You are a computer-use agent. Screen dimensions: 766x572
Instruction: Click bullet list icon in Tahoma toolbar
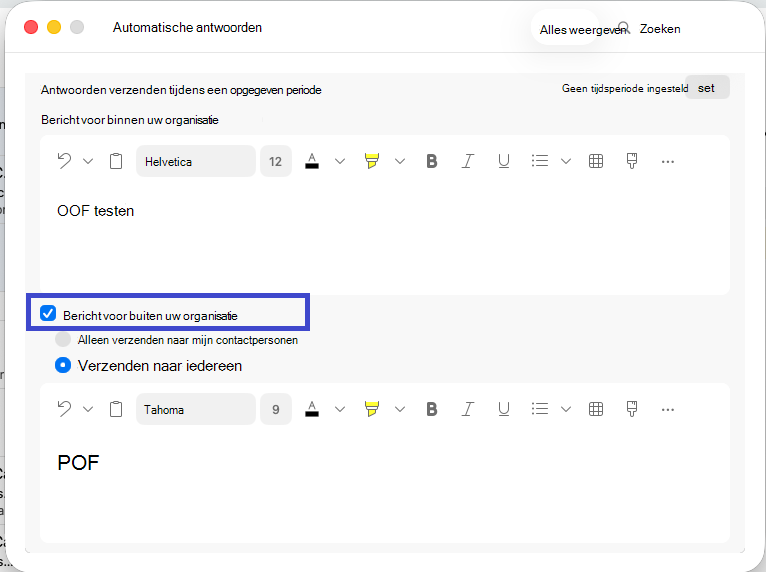(x=539, y=409)
